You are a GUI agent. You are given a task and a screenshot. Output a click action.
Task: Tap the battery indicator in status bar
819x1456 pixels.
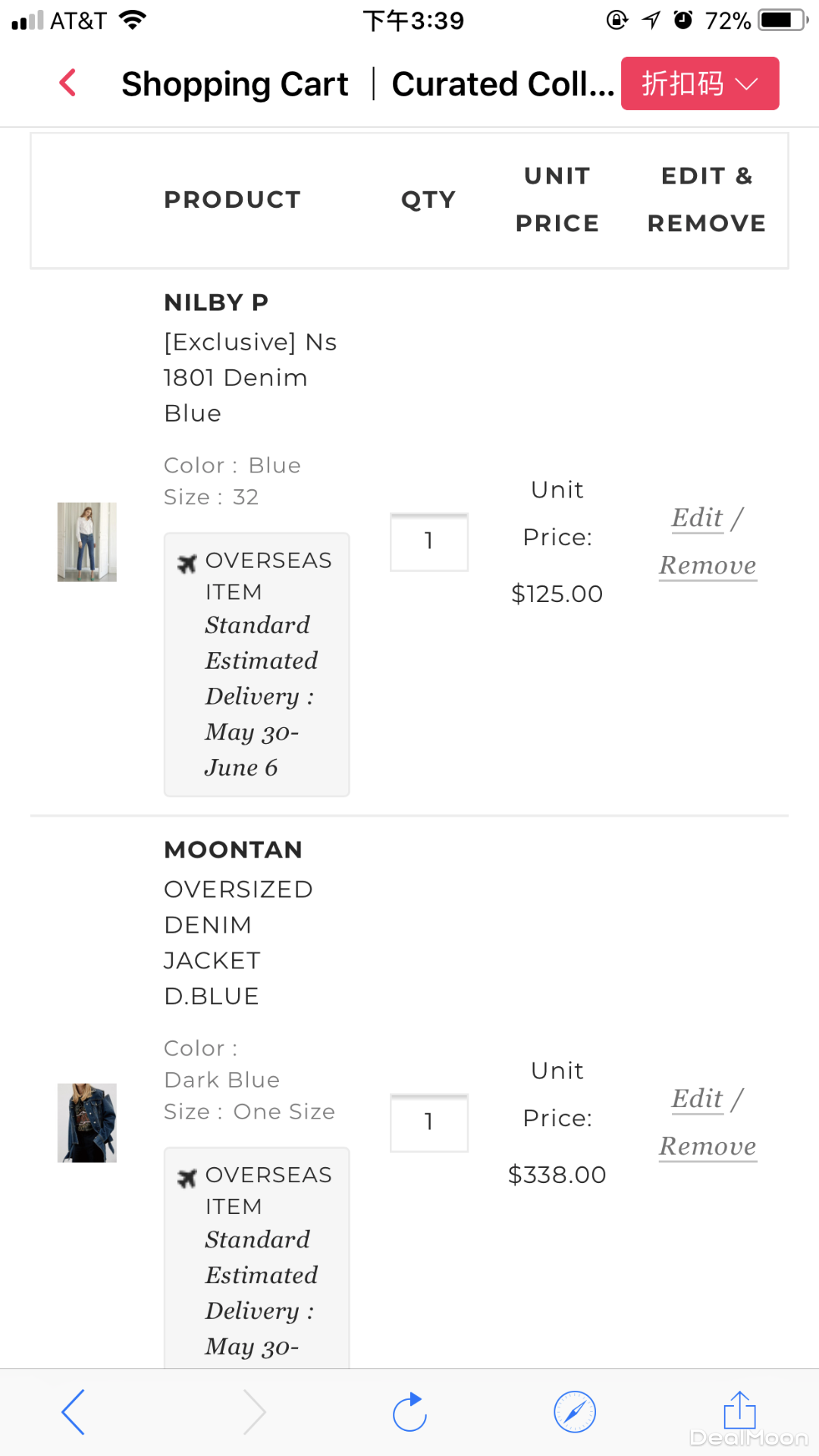coord(783,20)
